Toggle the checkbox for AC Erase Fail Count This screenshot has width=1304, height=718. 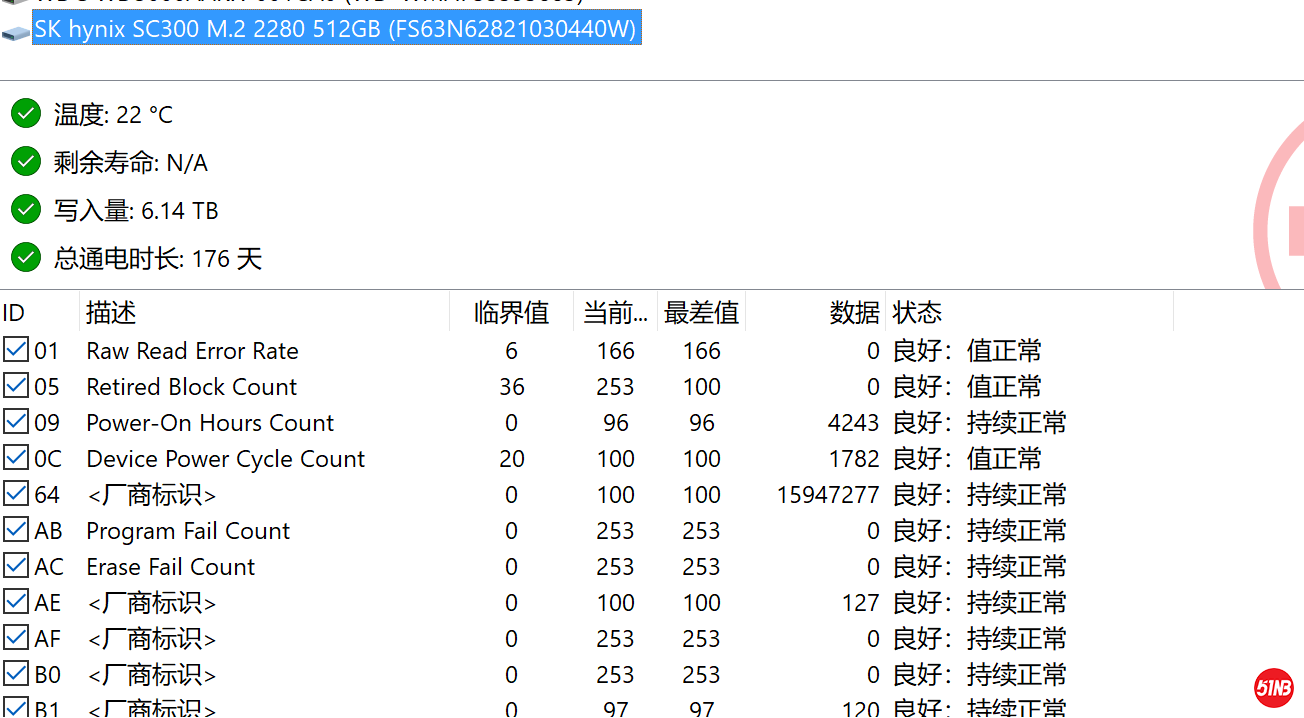[16, 565]
